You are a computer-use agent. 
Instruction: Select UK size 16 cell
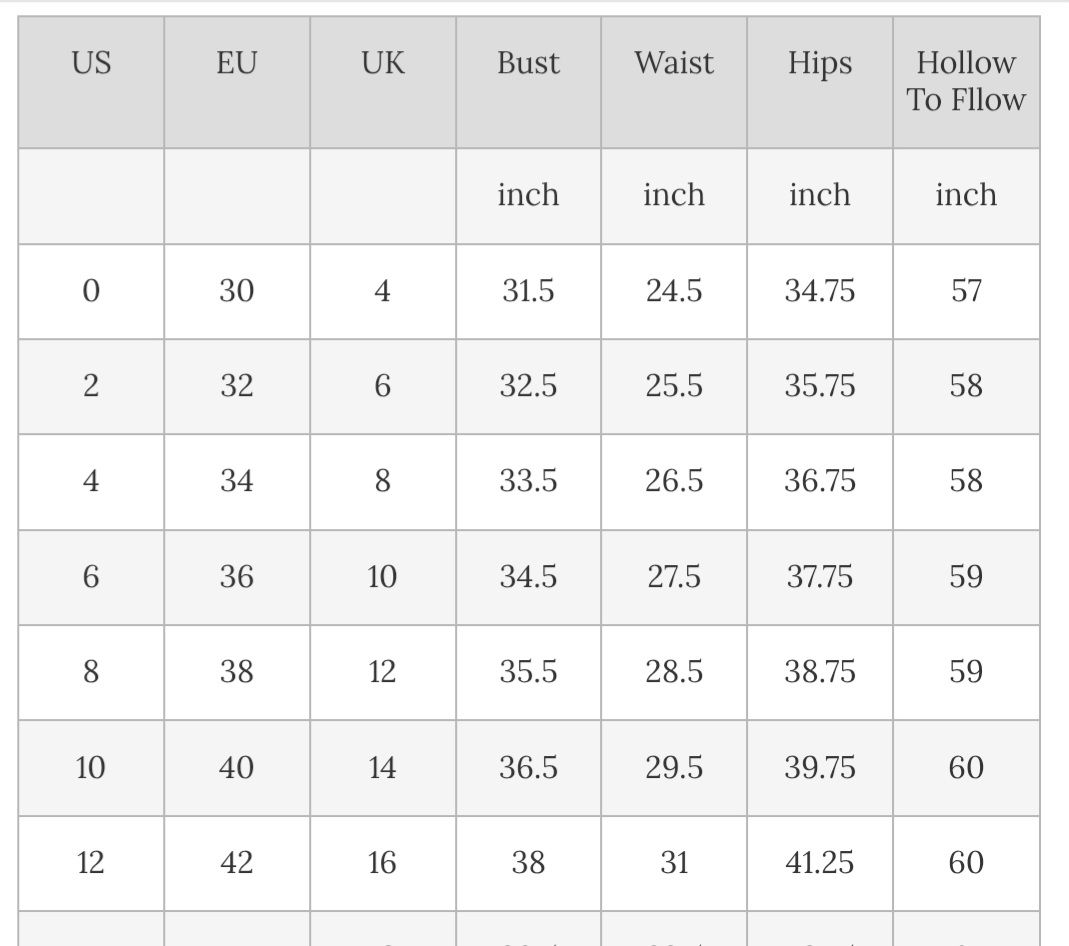[x=383, y=862]
